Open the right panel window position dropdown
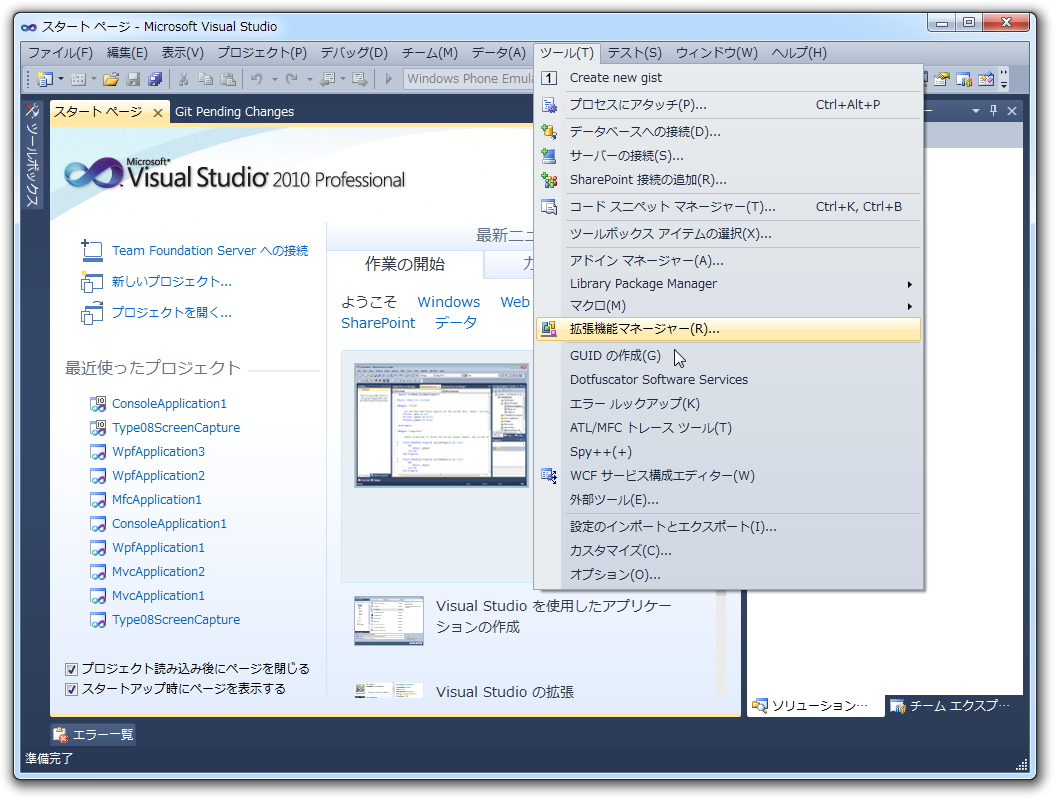 click(975, 111)
